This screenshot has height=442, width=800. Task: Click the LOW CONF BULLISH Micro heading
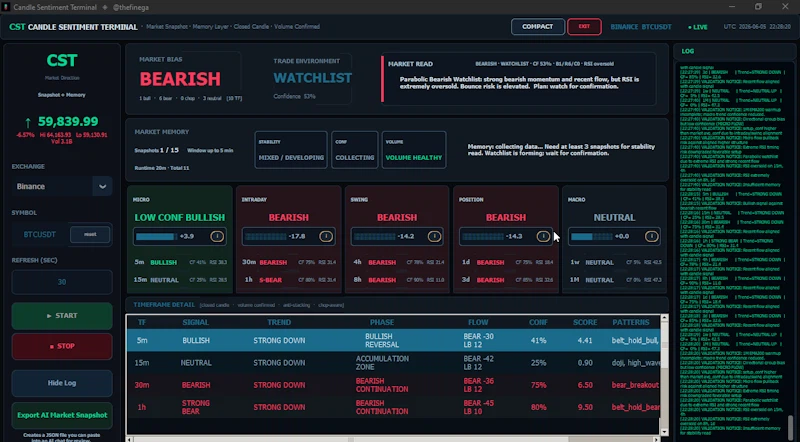[x=180, y=217]
